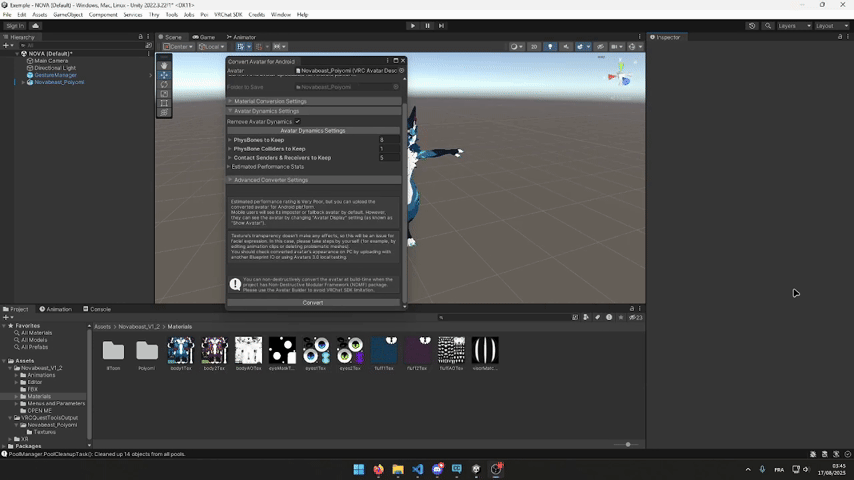Switch to the Console tab
The height and width of the screenshot is (480, 854).
pyautogui.click(x=99, y=309)
